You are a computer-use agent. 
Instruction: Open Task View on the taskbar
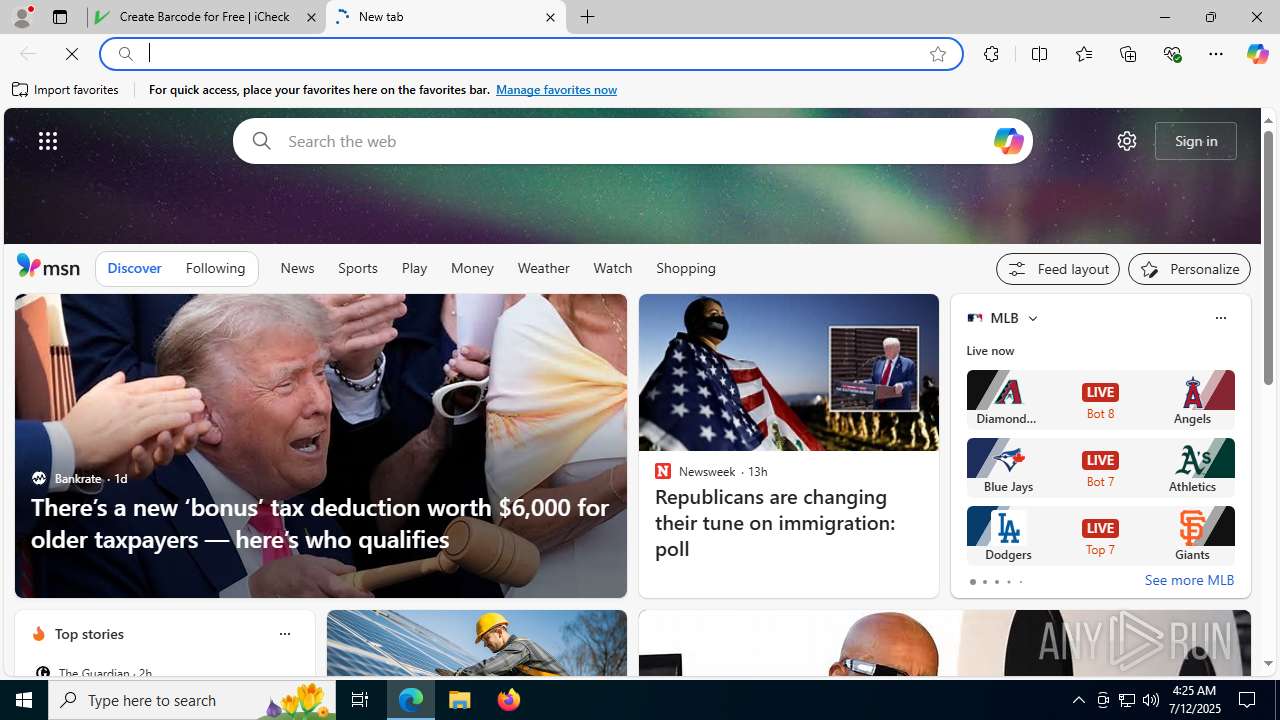click(359, 700)
